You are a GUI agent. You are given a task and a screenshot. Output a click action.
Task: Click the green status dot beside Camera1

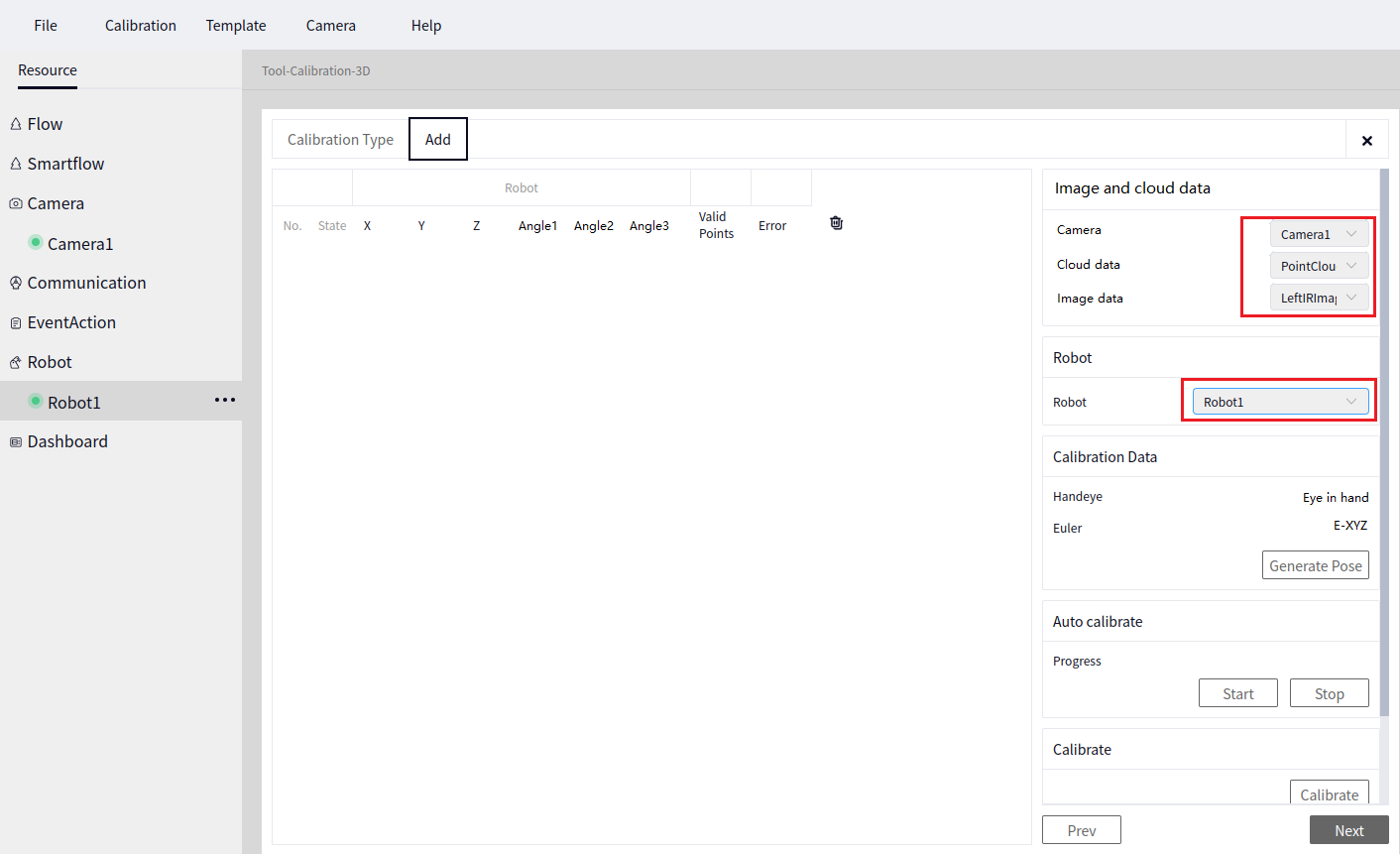(36, 242)
